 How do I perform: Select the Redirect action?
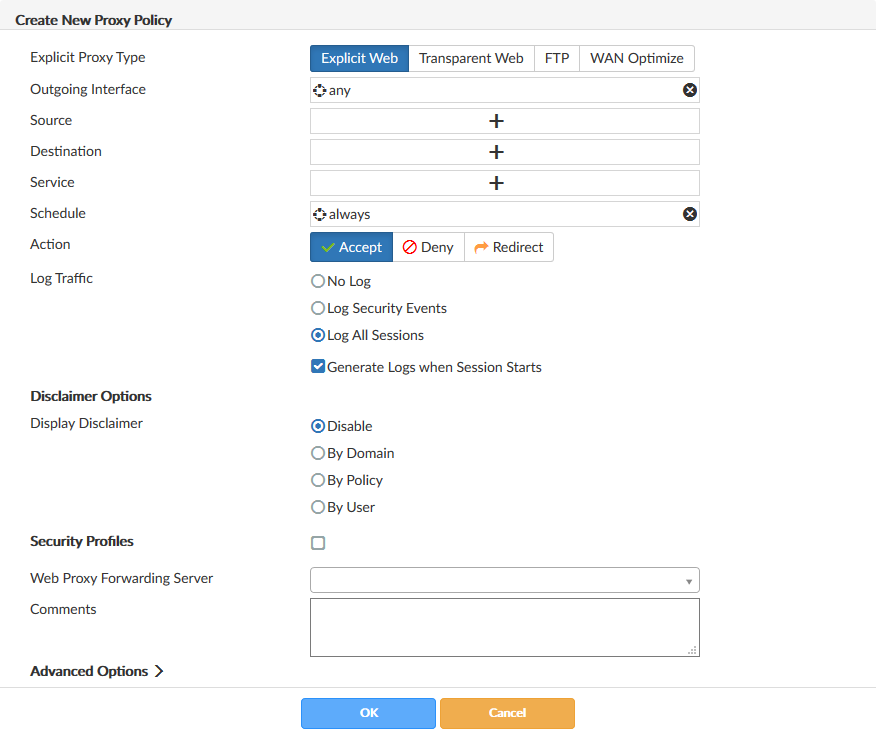coord(508,247)
